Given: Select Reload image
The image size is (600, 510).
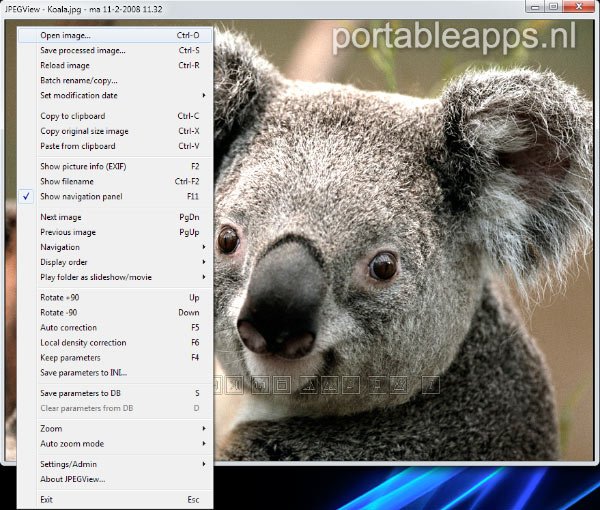Looking at the screenshot, I should (115, 65).
